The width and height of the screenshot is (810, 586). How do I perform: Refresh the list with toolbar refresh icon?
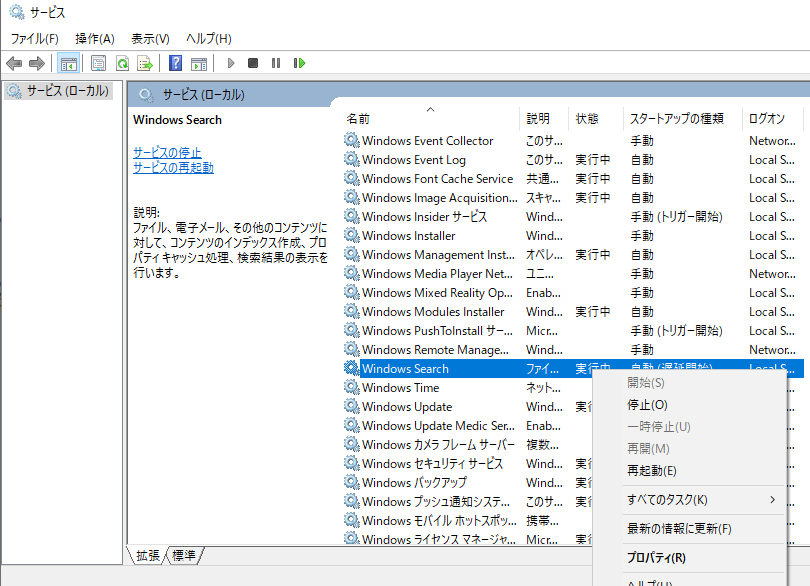122,64
